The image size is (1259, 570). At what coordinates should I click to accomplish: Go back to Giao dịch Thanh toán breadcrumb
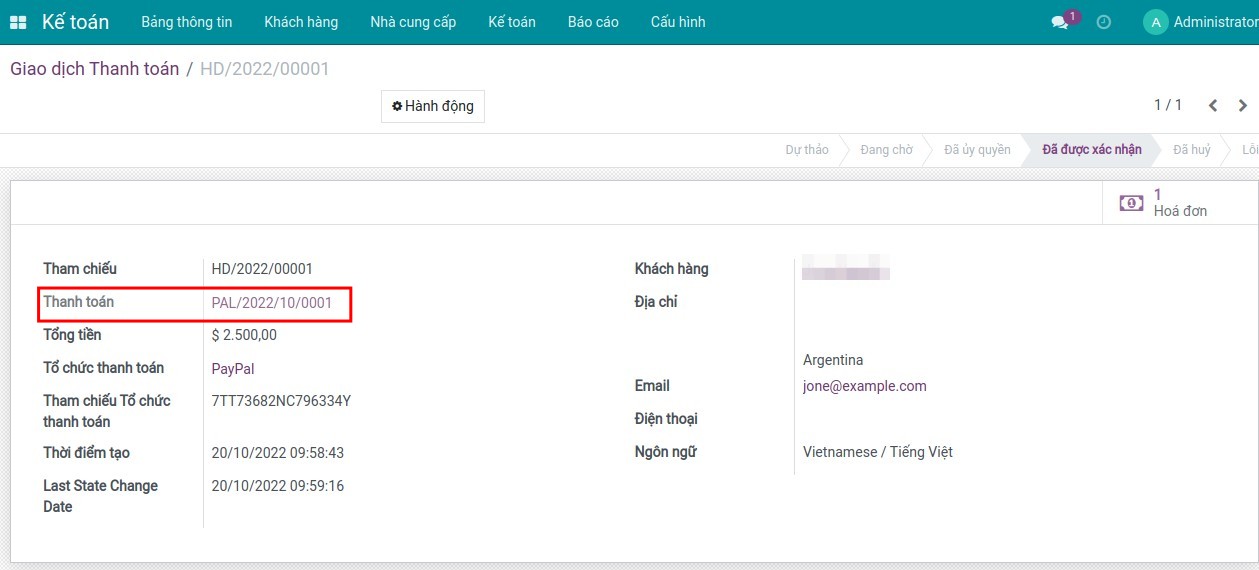click(x=95, y=69)
